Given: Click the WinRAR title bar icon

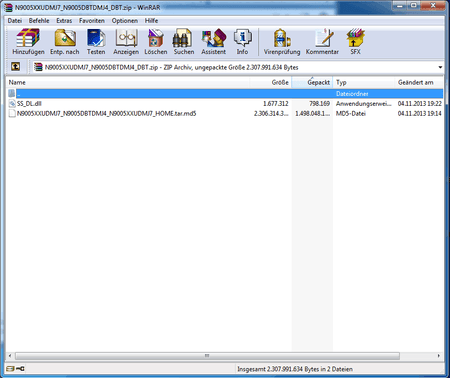Looking at the screenshot, I should (x=9, y=7).
